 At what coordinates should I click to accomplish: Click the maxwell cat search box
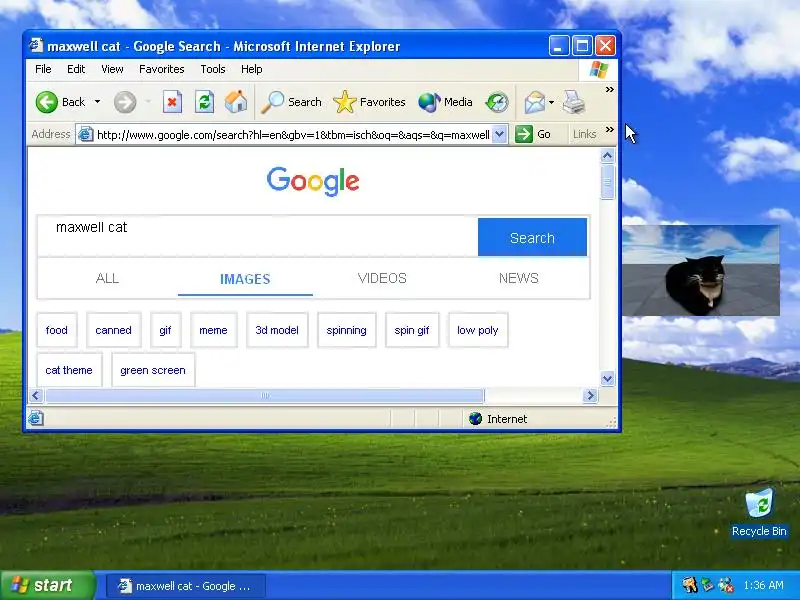258,236
